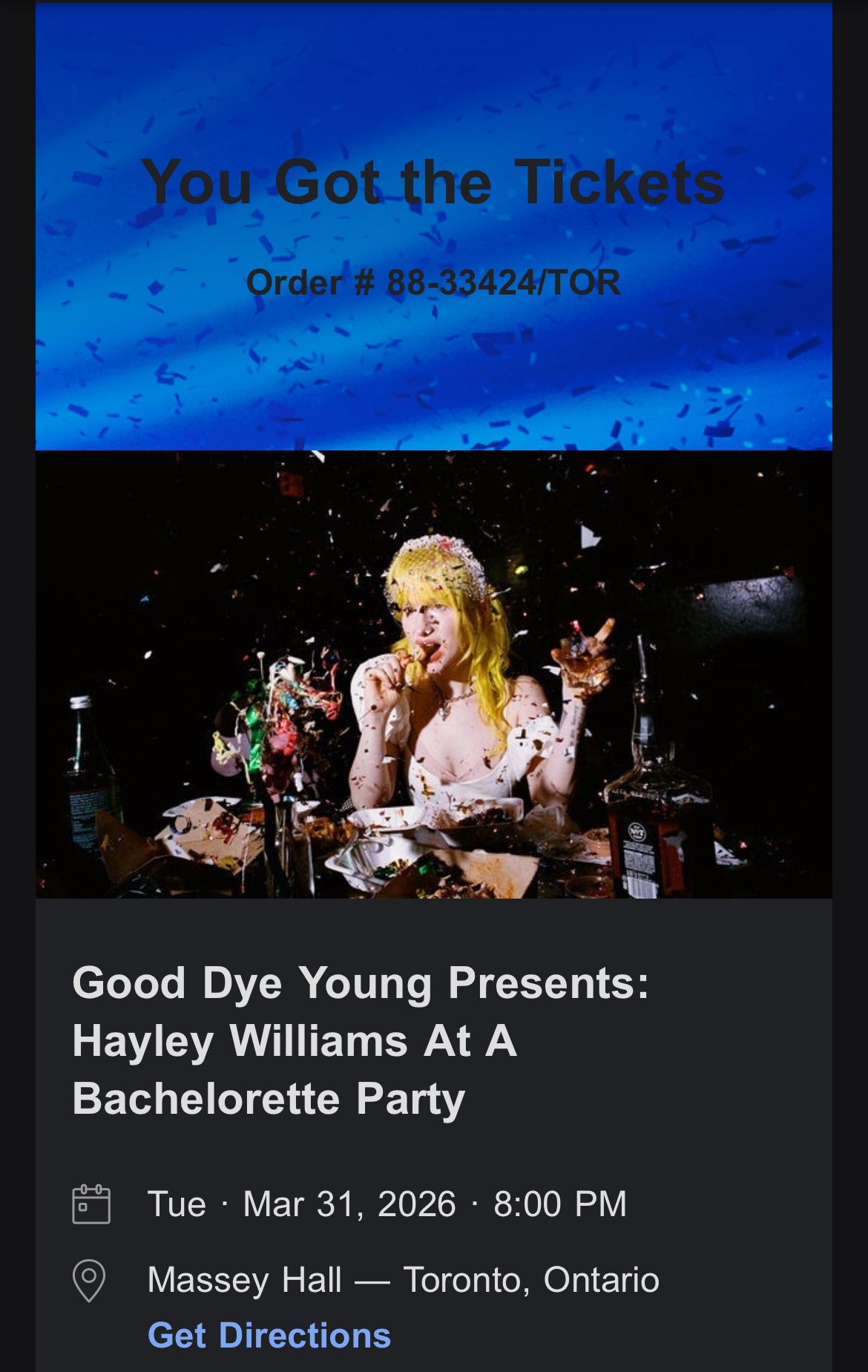Tap "Hayley Williams At A" title line
868x1372 pixels.
pos(295,1040)
